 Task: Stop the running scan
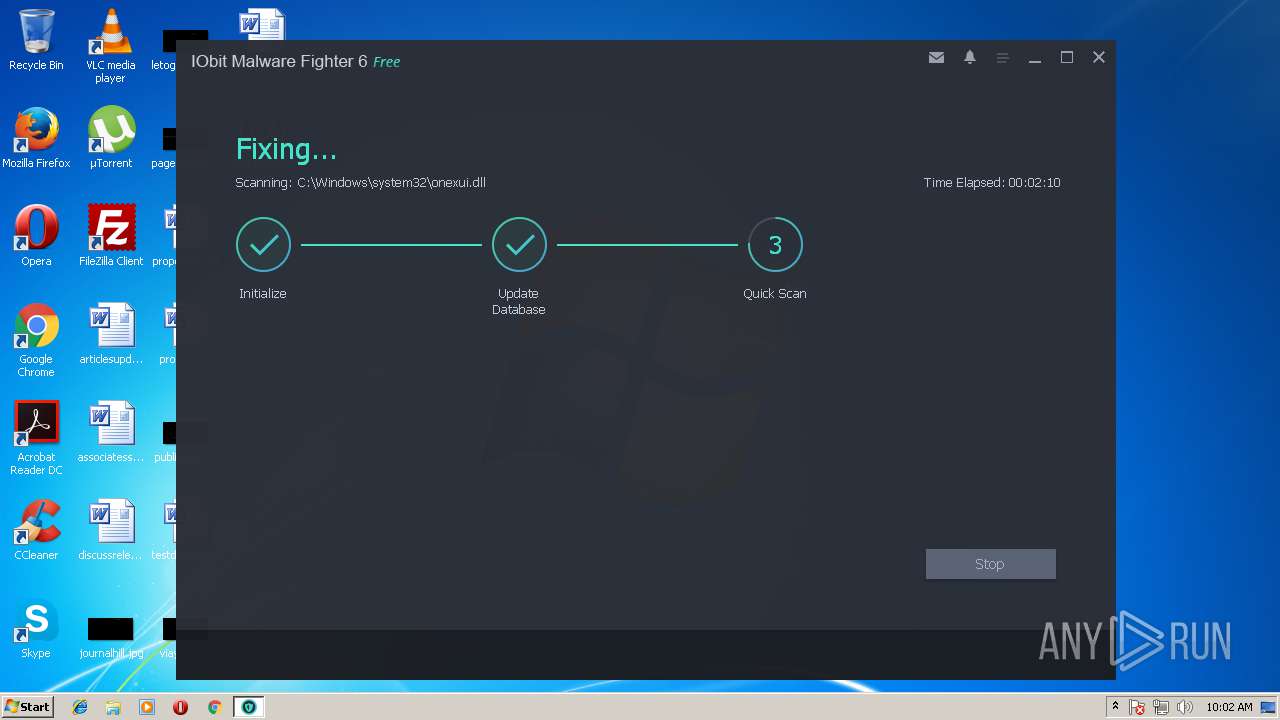click(990, 564)
